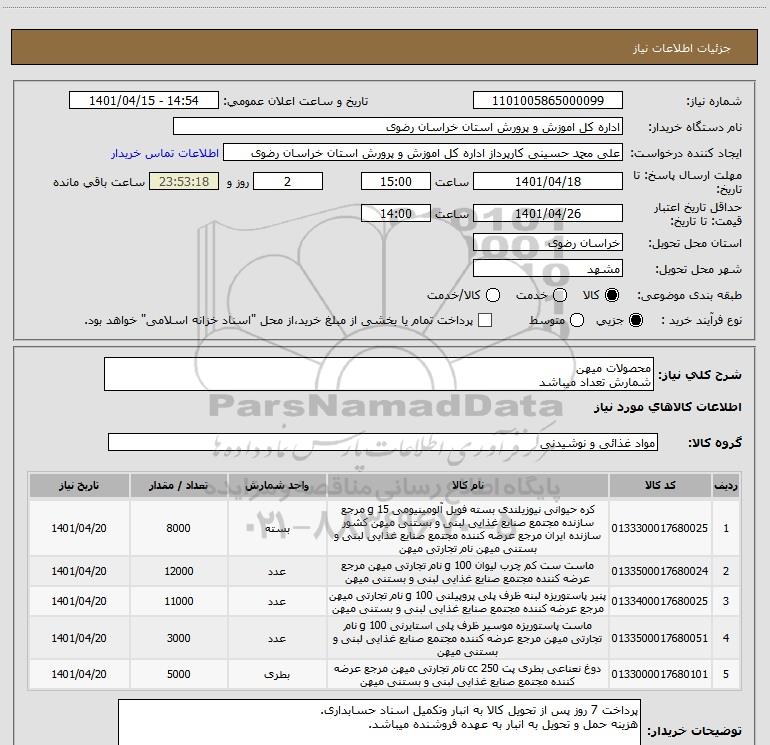Click the mint doogh name in row 5
The height and width of the screenshot is (745, 770).
tap(468, 675)
